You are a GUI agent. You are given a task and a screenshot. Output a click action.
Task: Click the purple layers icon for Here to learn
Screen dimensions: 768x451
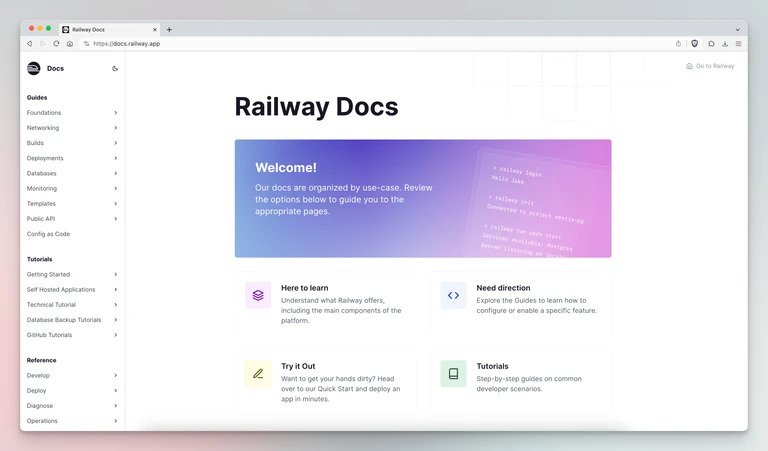258,295
